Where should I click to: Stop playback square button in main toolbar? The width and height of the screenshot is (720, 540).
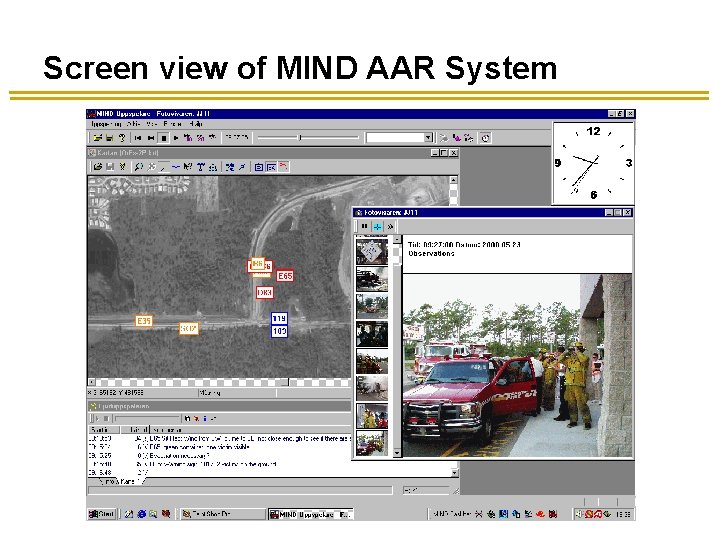click(163, 137)
